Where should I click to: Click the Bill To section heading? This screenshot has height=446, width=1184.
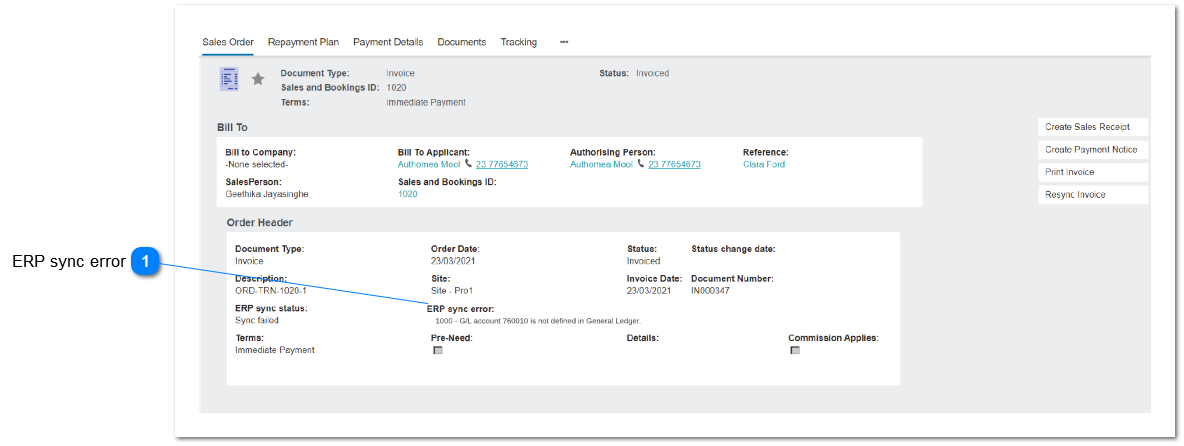click(232, 128)
